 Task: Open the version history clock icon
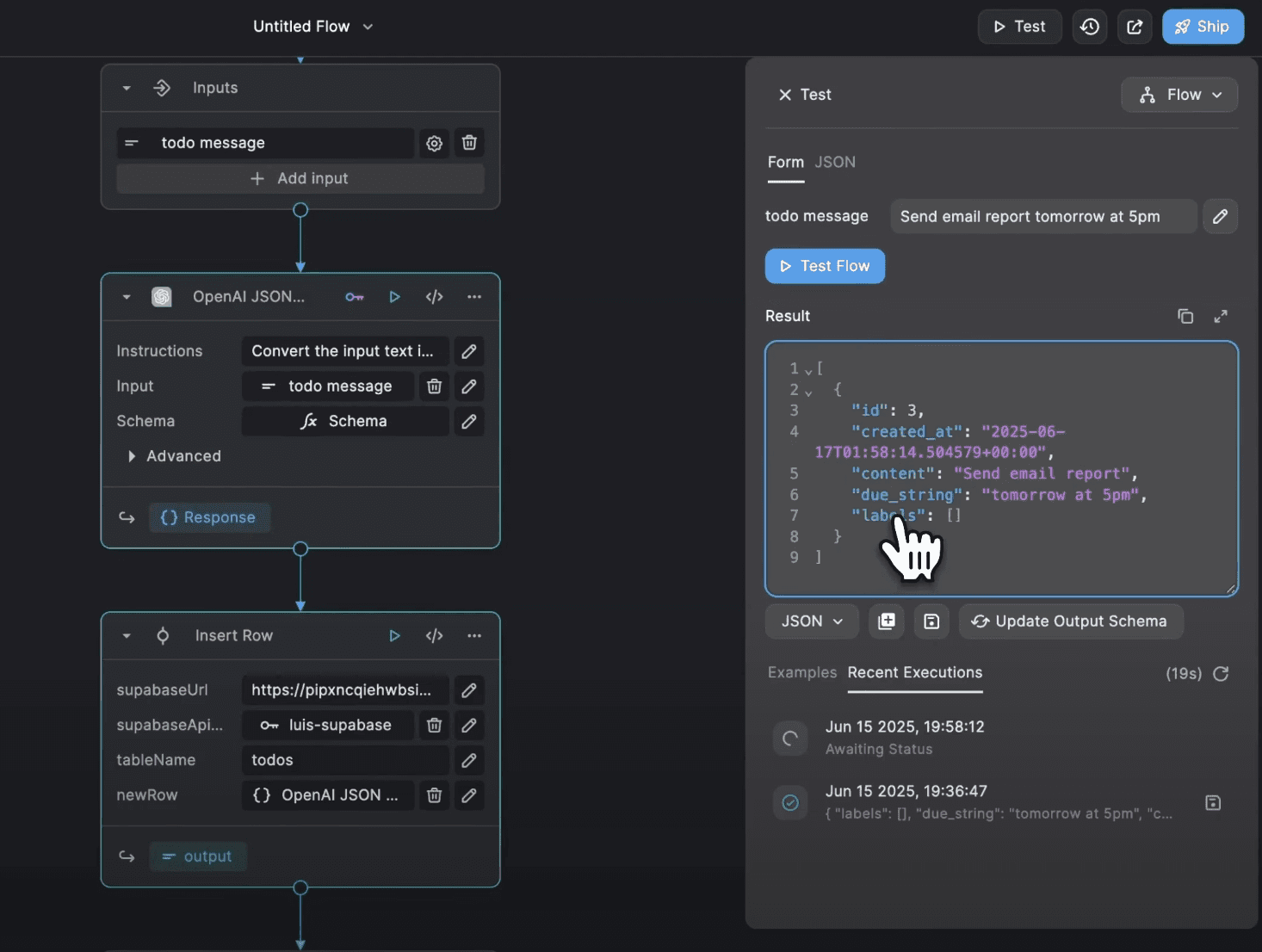(1090, 27)
